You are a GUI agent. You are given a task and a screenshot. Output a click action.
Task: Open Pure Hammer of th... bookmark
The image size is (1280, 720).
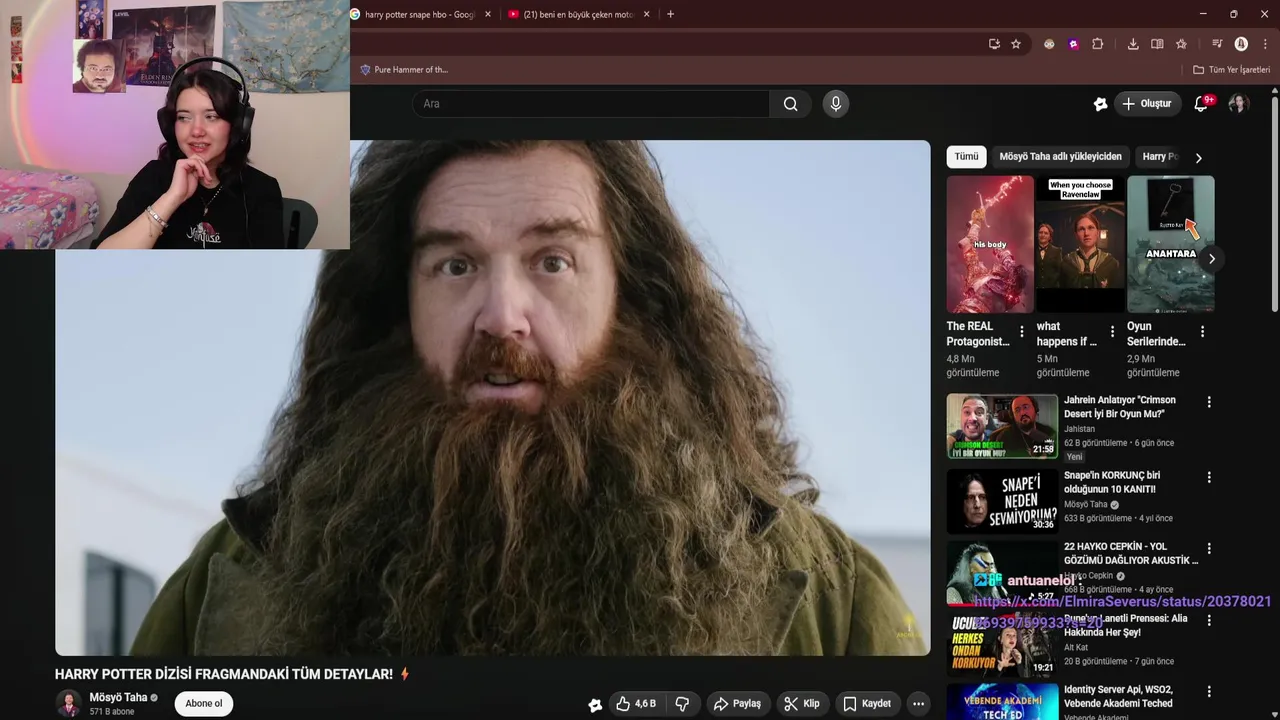[x=404, y=70]
